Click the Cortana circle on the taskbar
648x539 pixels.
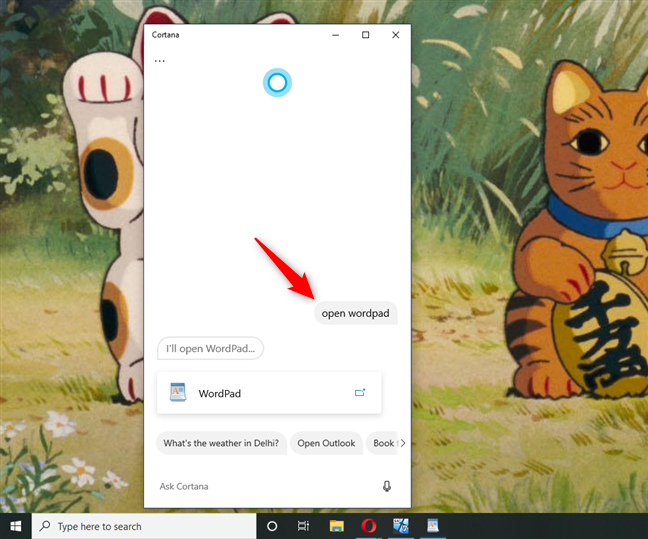272,526
